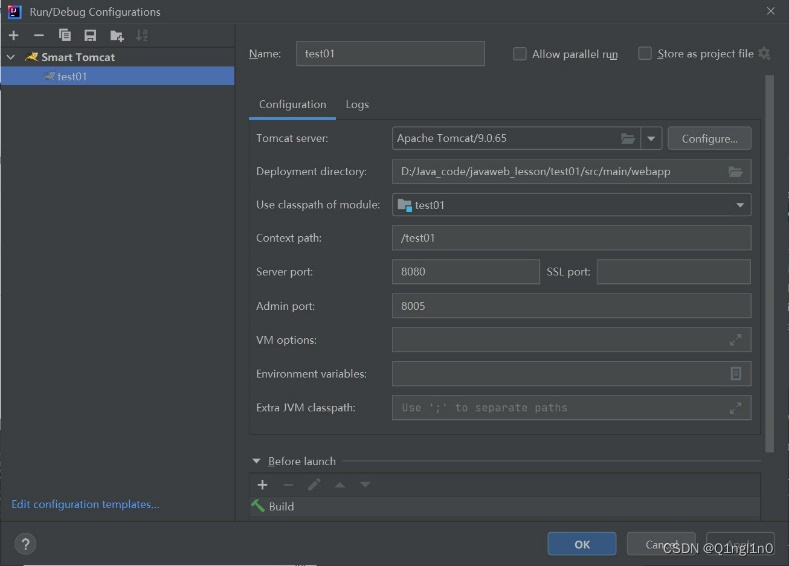Image resolution: width=789 pixels, height=566 pixels.
Task: Enable Store as project file checkbox
Action: (645, 53)
